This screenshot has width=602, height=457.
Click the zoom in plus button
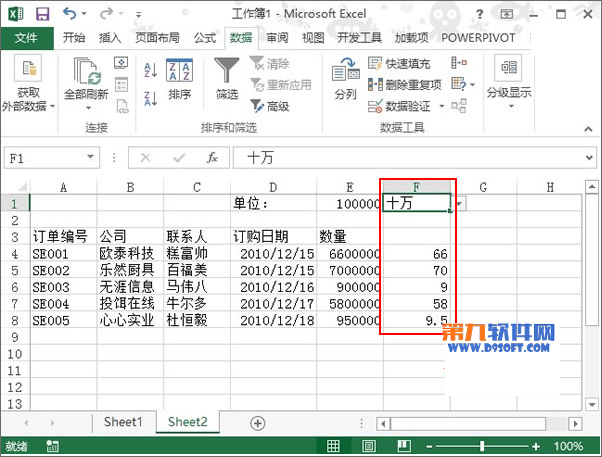click(x=536, y=446)
